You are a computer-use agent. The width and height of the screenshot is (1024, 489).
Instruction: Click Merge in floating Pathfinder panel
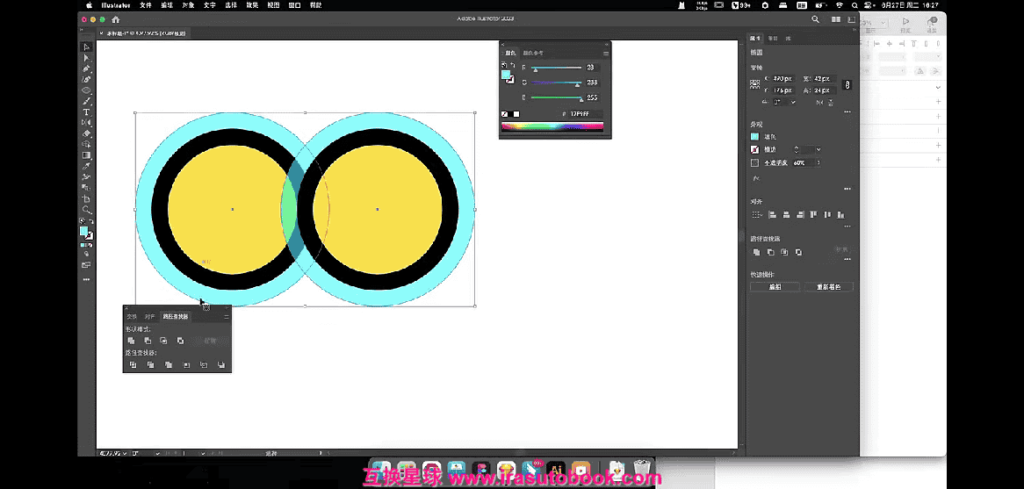[168, 364]
